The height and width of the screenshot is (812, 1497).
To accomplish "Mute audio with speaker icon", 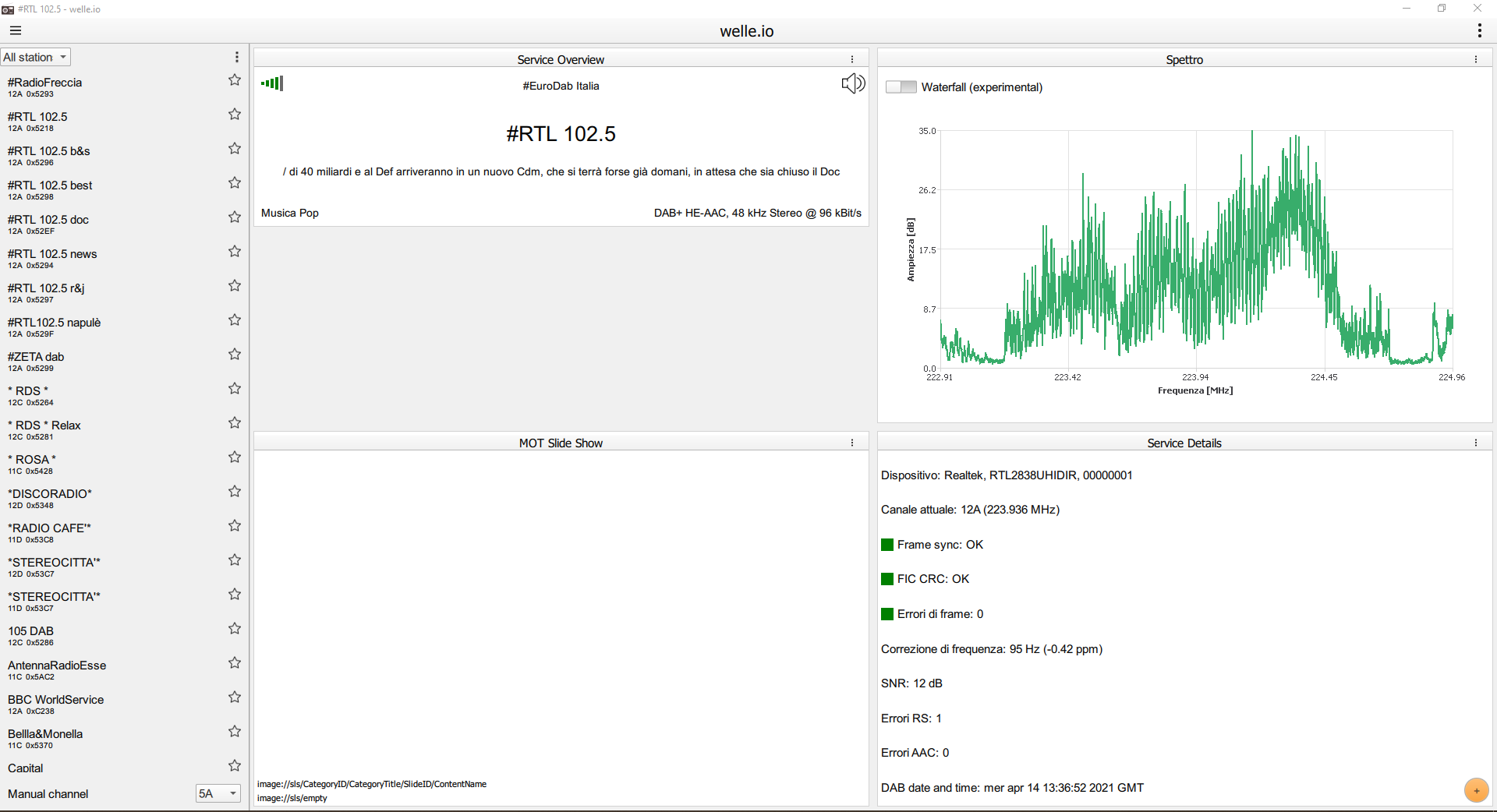I will pos(853,83).
